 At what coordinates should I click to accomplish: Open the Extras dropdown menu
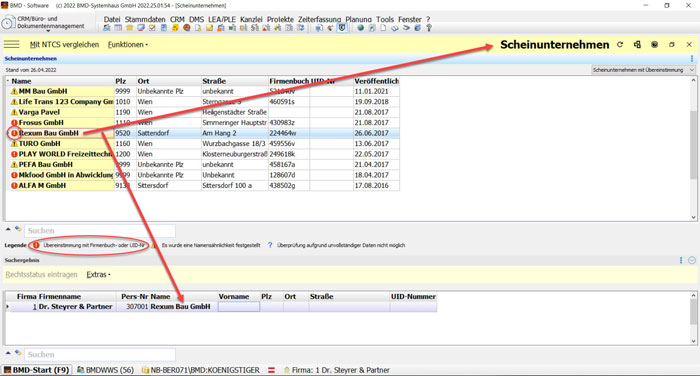coord(98,275)
